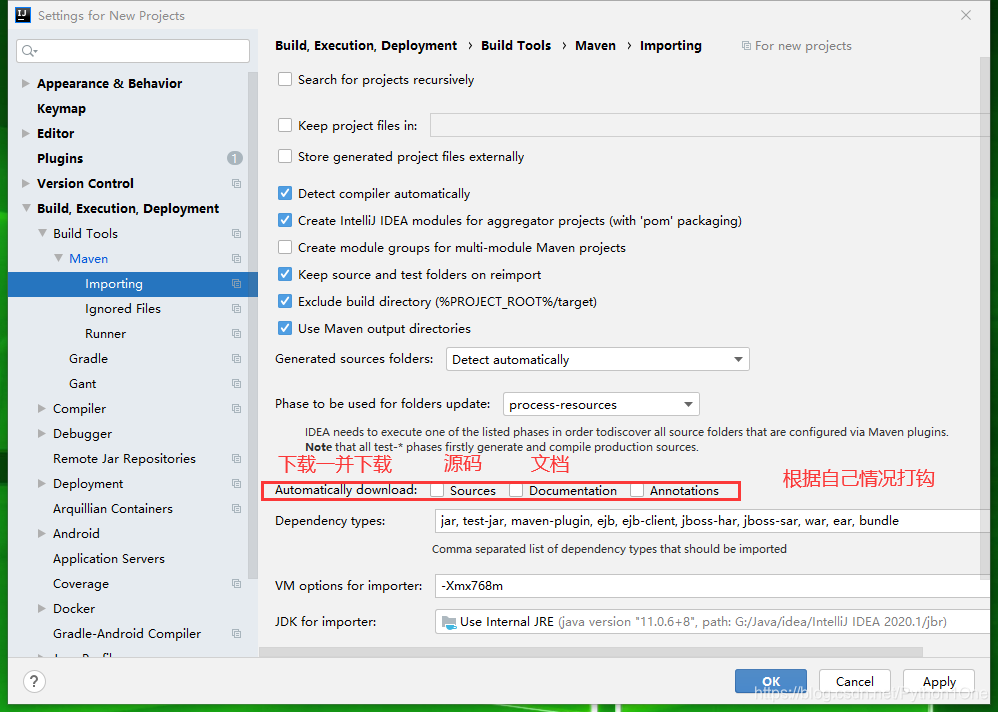Click the Apply button
Image resolution: width=998 pixels, height=712 pixels.
point(939,681)
